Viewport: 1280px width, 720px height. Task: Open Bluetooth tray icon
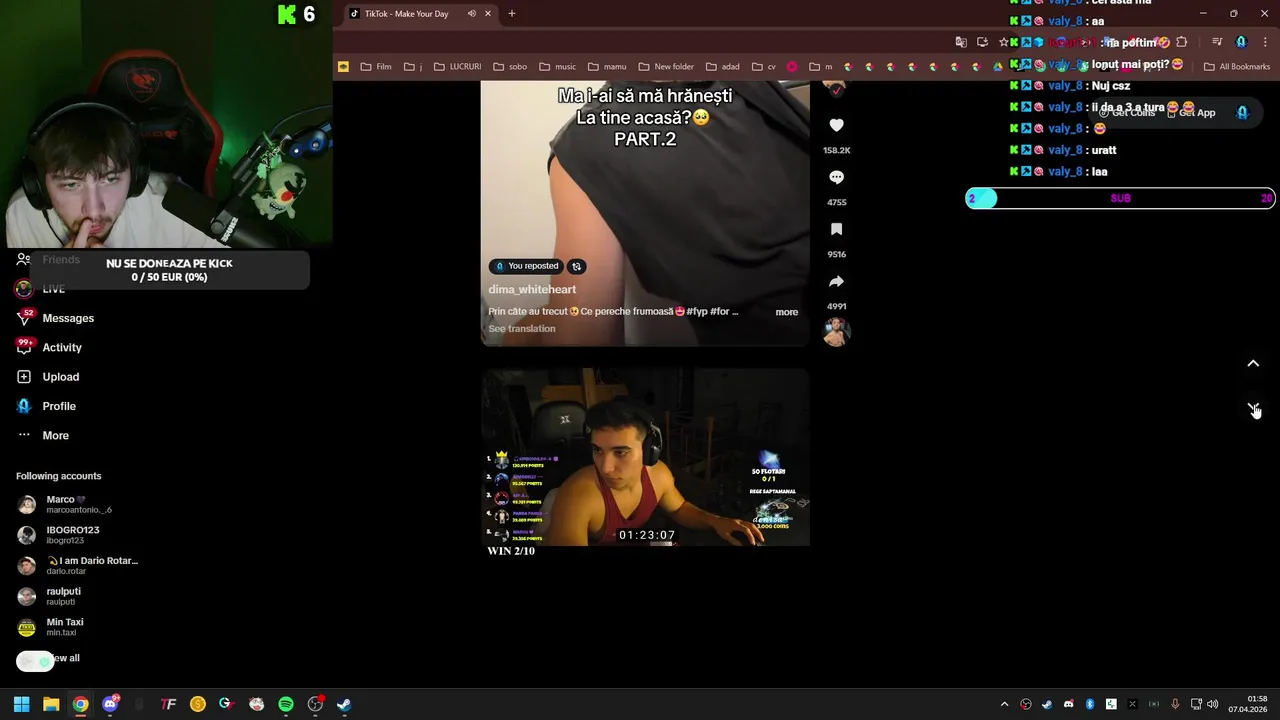point(1090,704)
